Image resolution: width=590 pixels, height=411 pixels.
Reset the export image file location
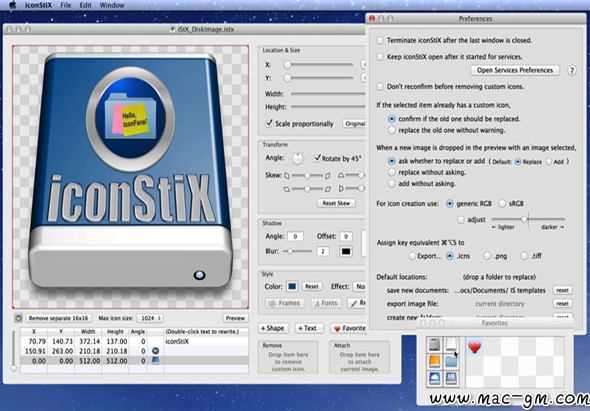(x=563, y=304)
